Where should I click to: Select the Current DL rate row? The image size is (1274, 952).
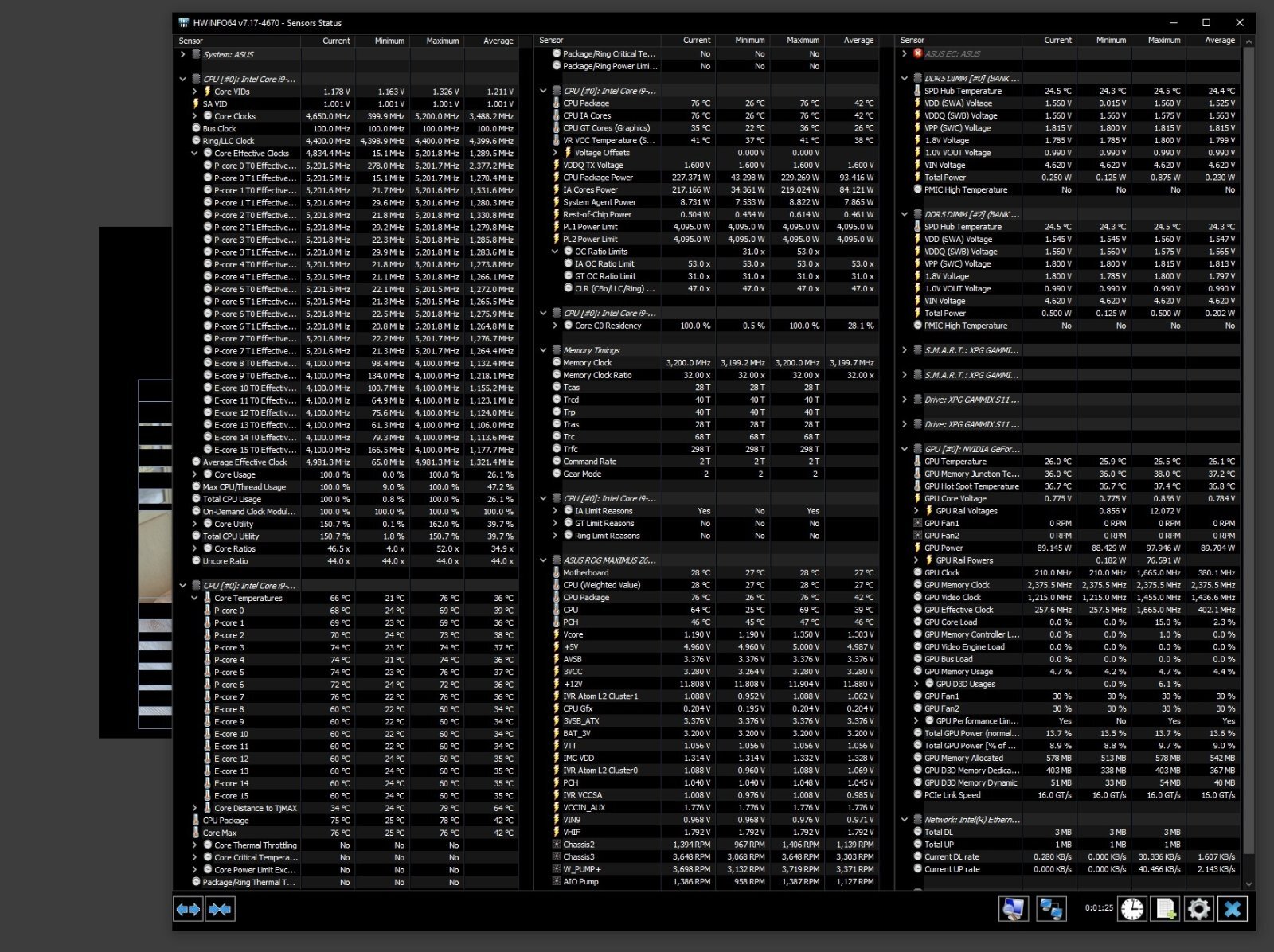coord(1068,857)
